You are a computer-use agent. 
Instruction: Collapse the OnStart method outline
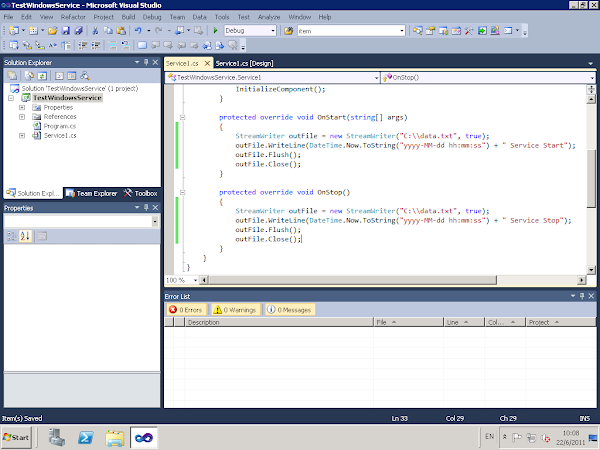click(183, 117)
